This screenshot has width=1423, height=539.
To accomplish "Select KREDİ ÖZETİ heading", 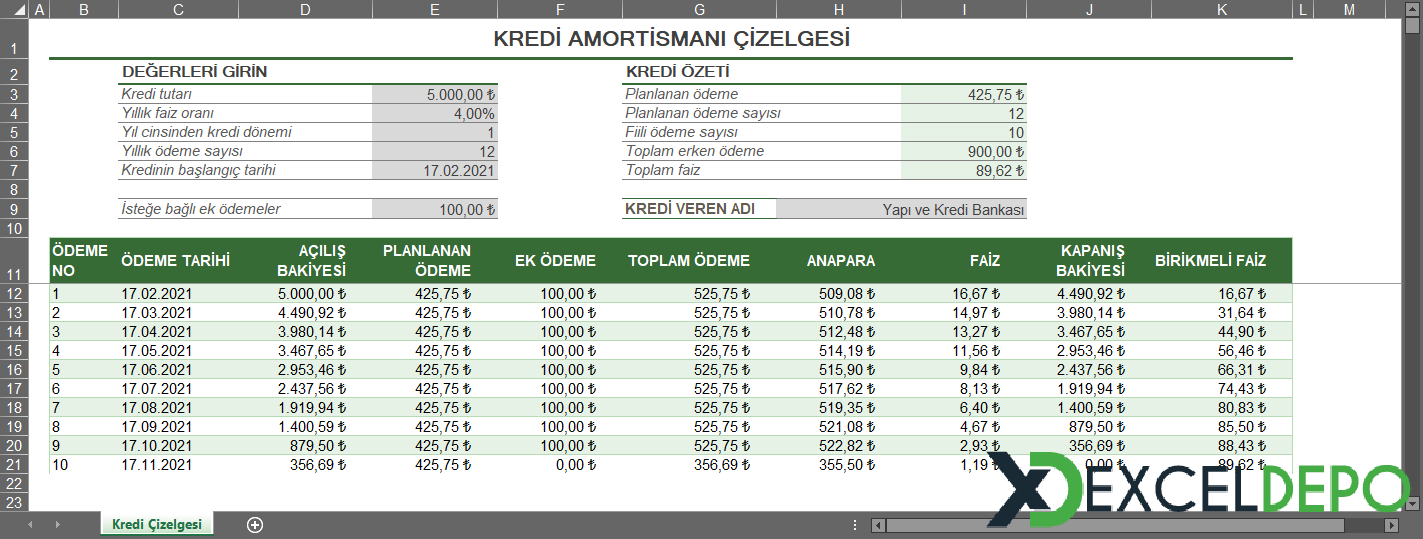I will 677,72.
